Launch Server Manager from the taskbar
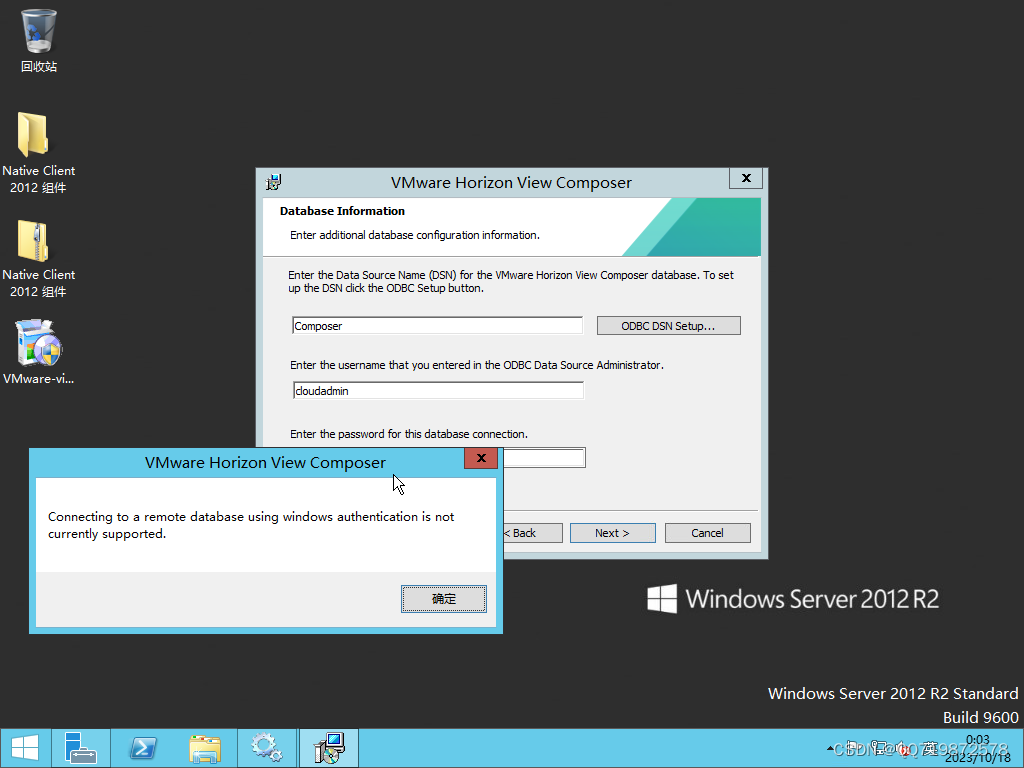Screen dimensions: 1024x768 [81, 748]
